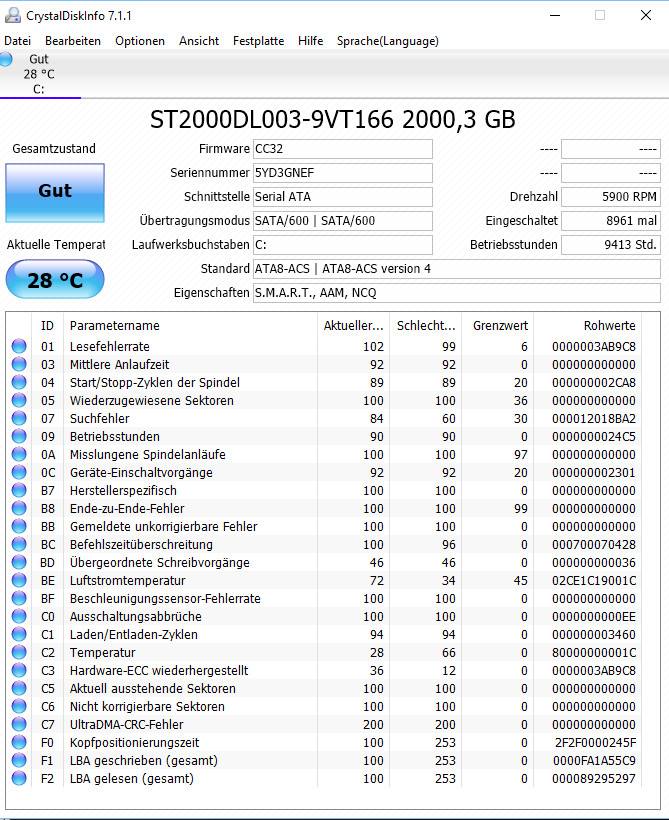The height and width of the screenshot is (820, 669).
Task: Click status orb for Beschleunigungssensor-Fehlerrate
Action: click(x=19, y=598)
